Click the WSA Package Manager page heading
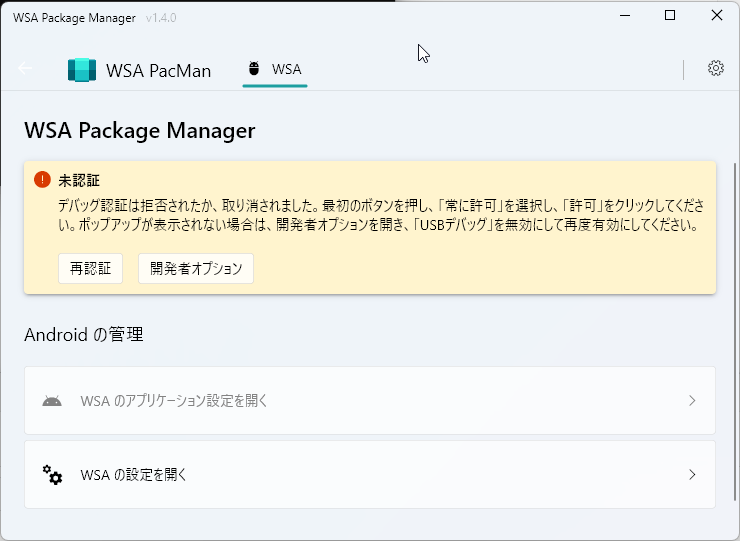The height and width of the screenshot is (541, 740). pyautogui.click(x=140, y=131)
